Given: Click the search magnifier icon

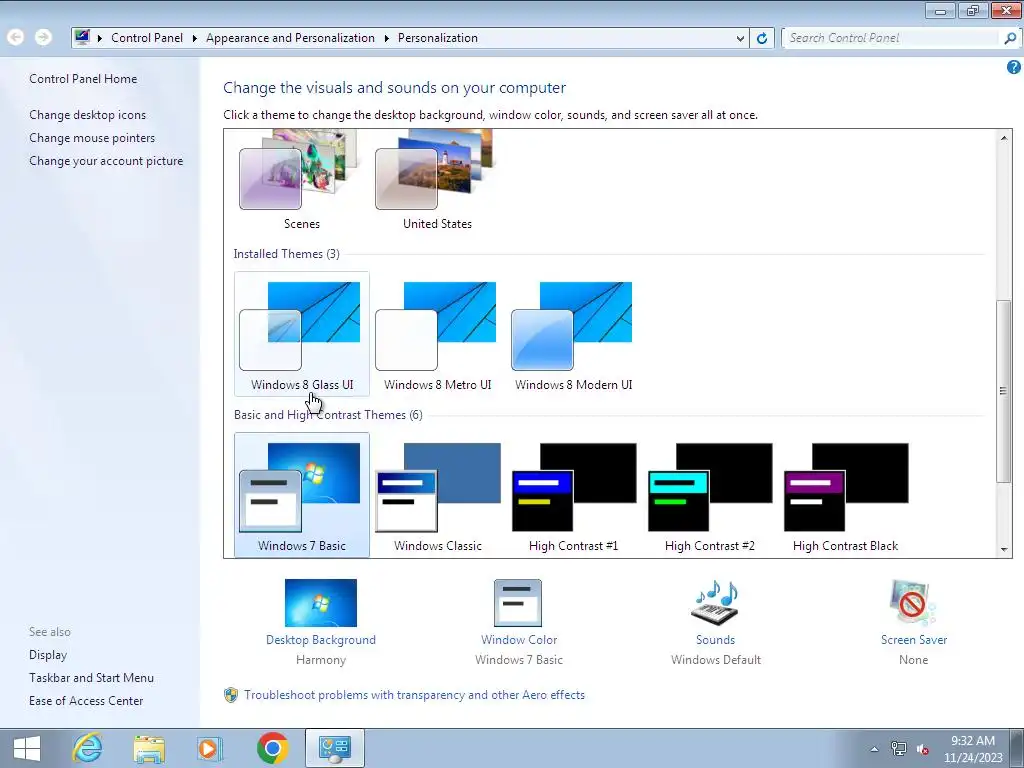Looking at the screenshot, I should pos(1010,38).
